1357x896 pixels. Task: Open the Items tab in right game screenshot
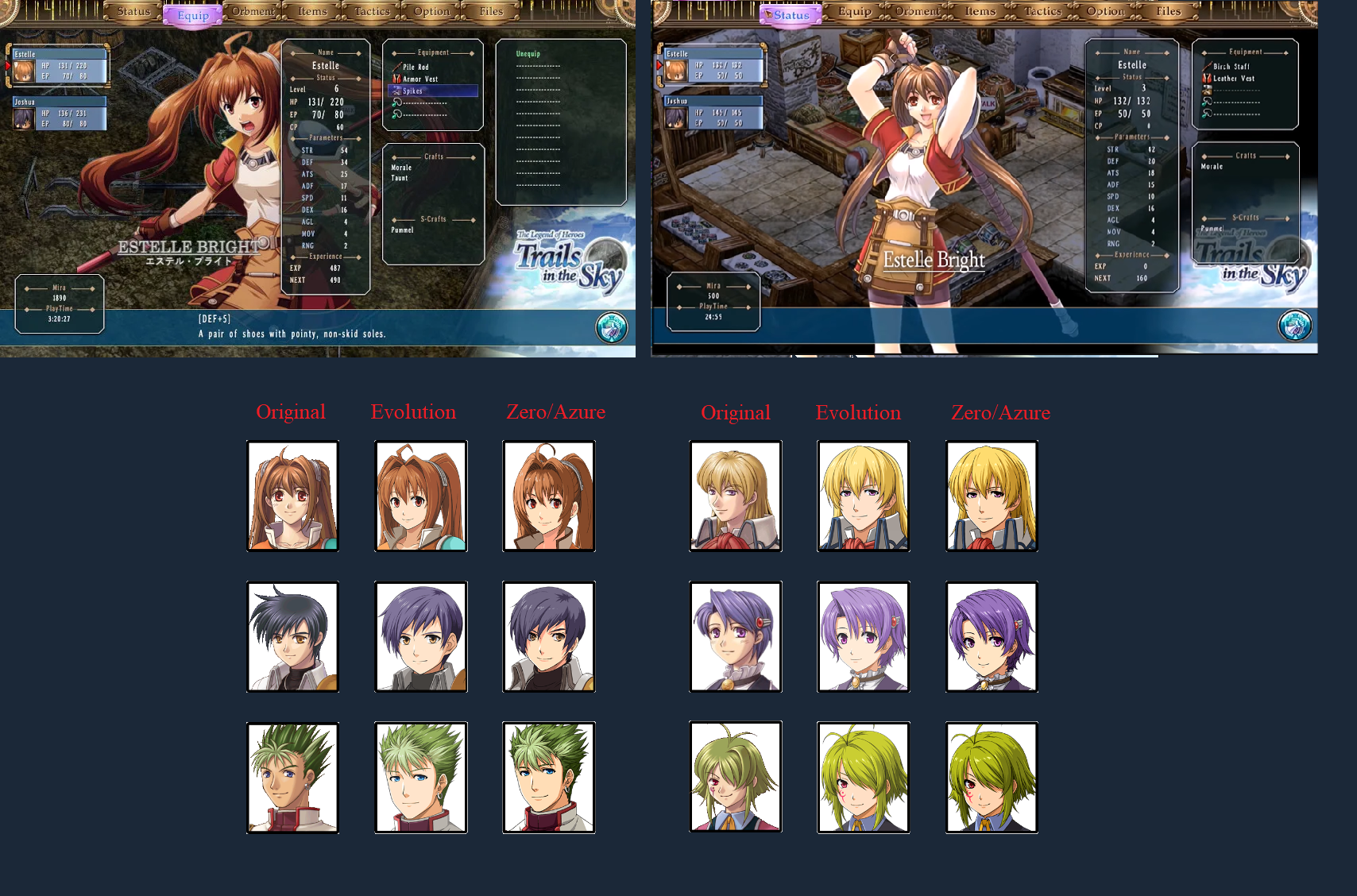[980, 11]
